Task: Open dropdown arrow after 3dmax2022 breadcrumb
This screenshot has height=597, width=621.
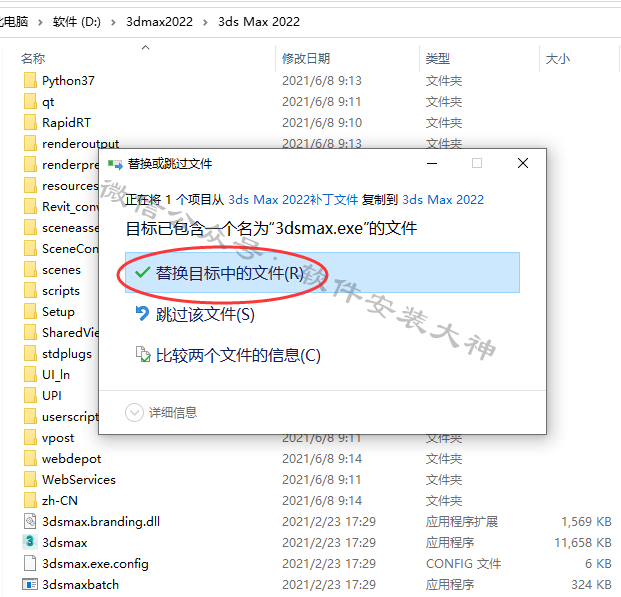Action: click(205, 22)
